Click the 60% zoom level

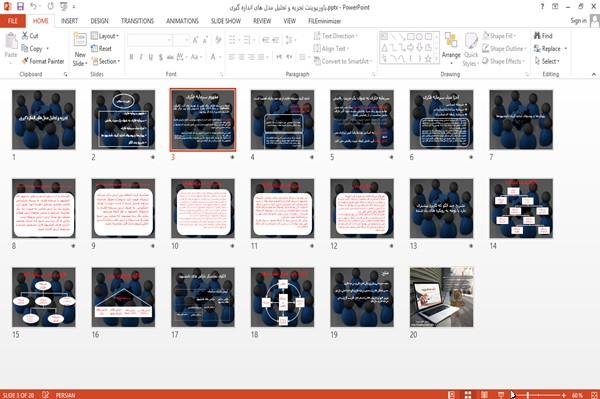click(577, 395)
